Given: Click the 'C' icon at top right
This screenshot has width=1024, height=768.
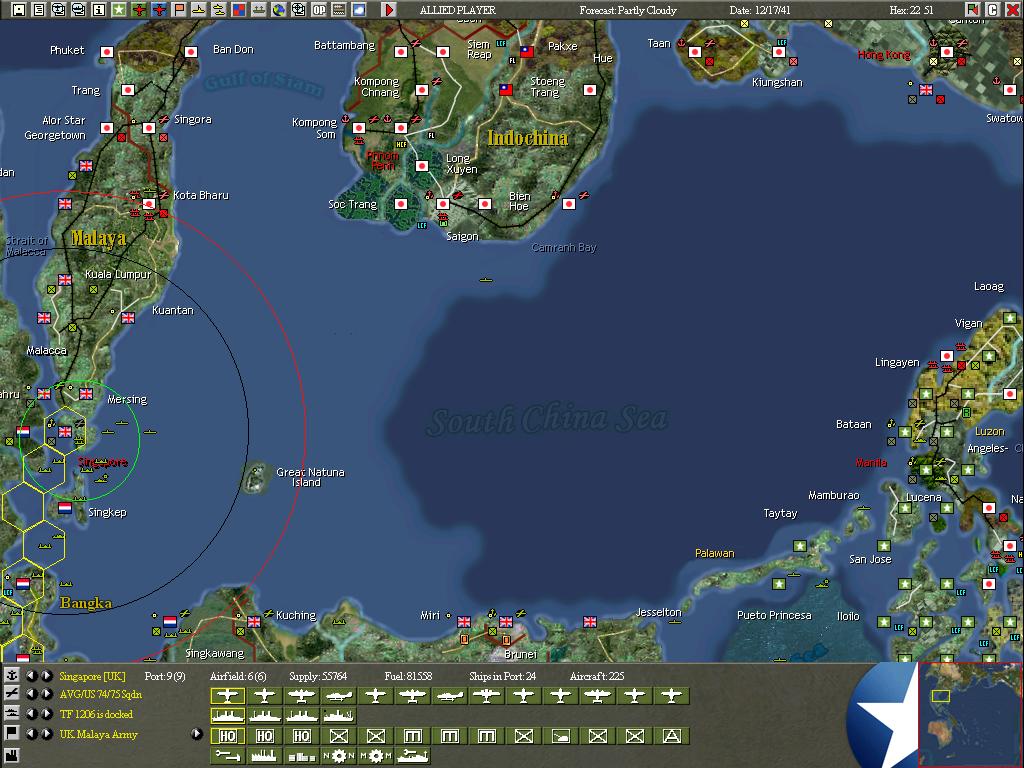Looking at the screenshot, I should coord(992,10).
